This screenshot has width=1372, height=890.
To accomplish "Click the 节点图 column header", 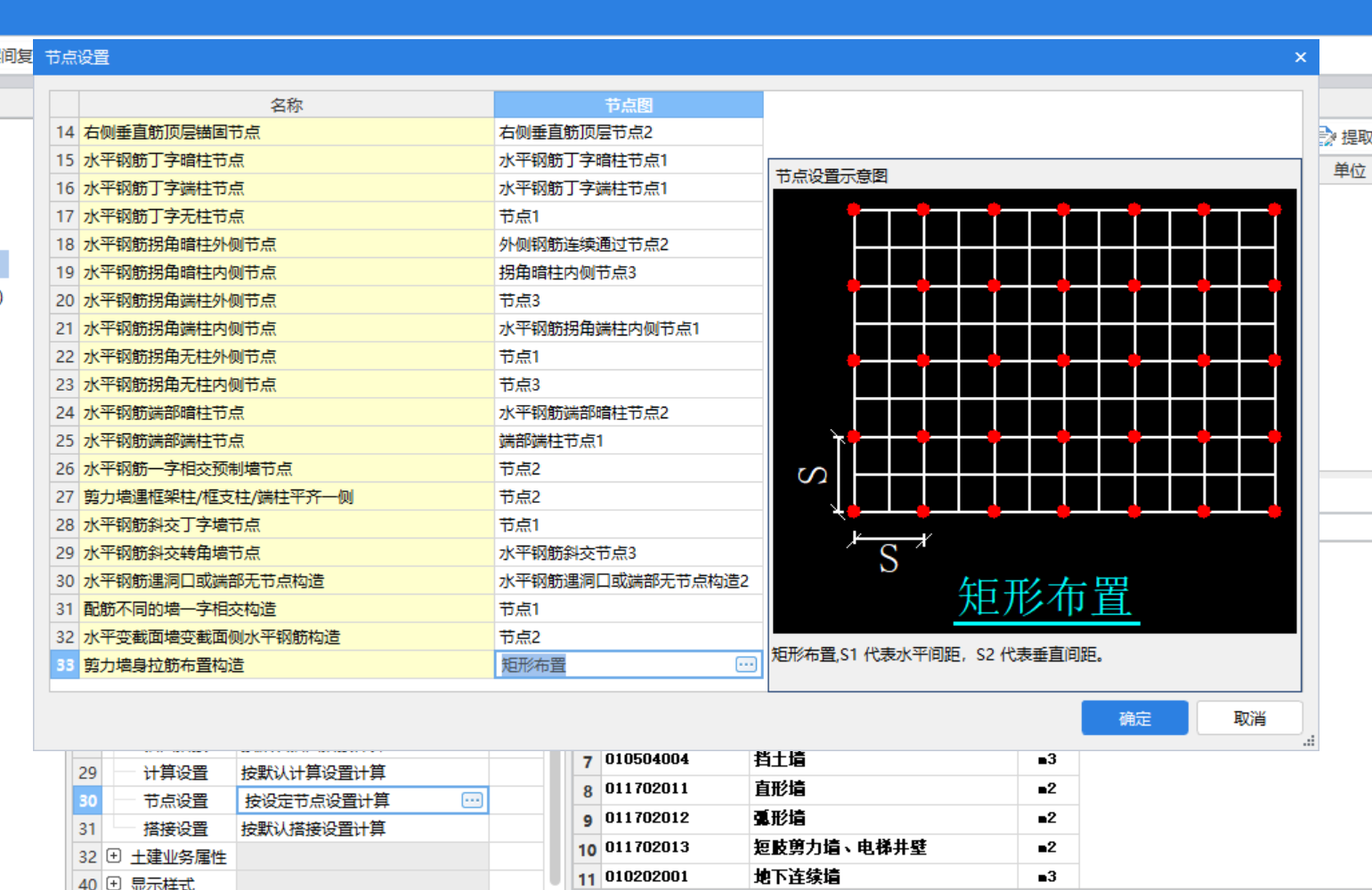I will [629, 104].
